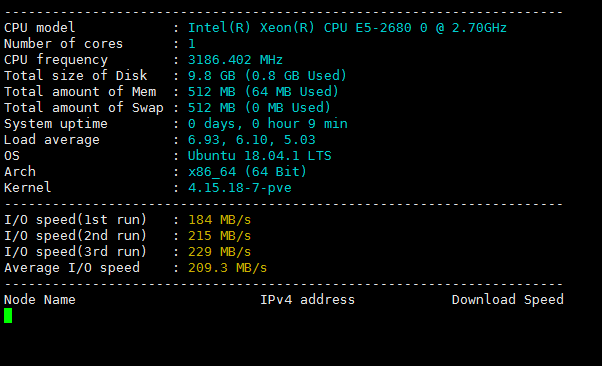The width and height of the screenshot is (602, 366).
Task: Click the Node Name column header
Action: 40,300
